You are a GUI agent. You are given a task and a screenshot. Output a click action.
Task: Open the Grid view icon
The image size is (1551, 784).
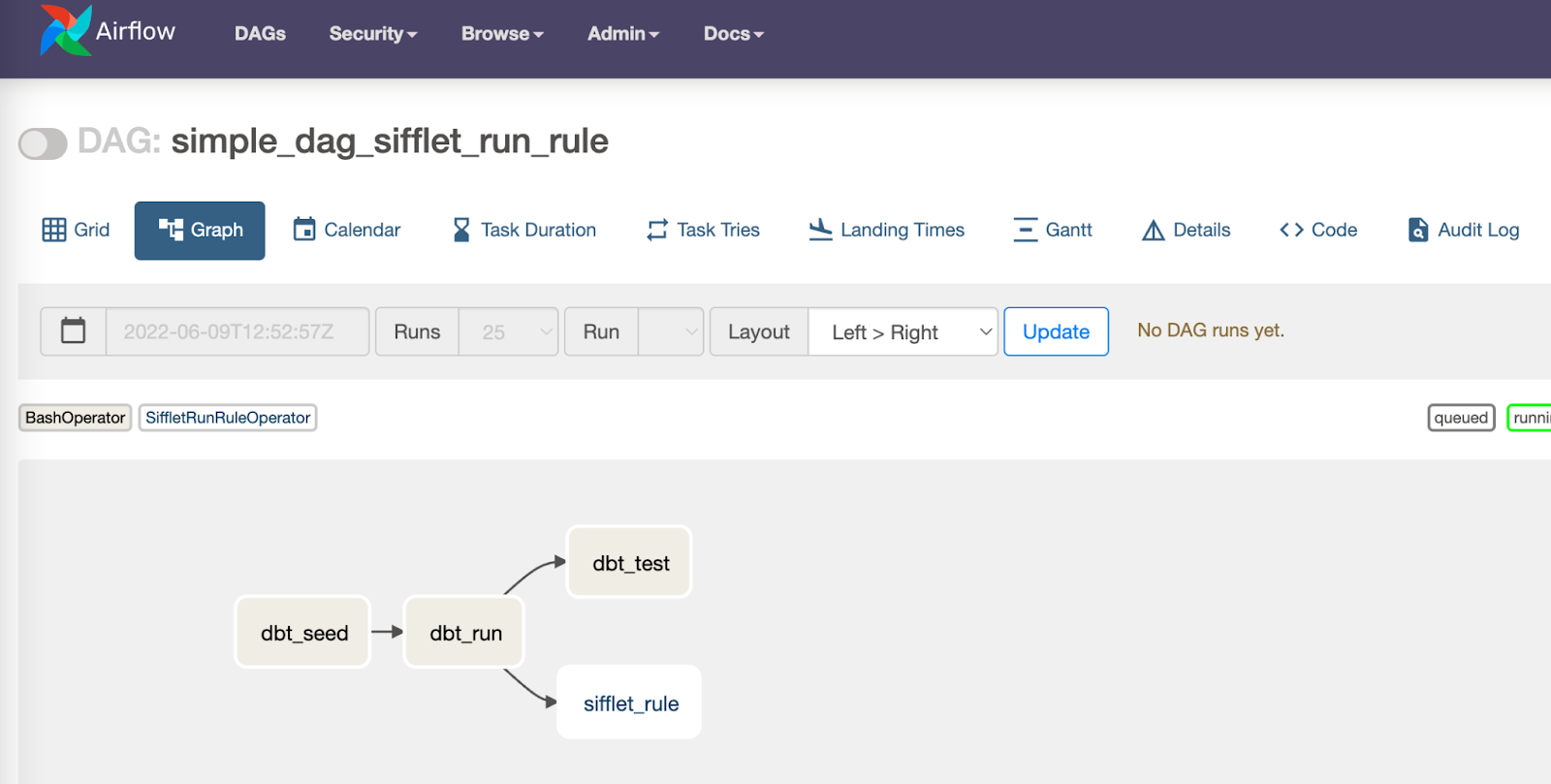click(x=54, y=230)
